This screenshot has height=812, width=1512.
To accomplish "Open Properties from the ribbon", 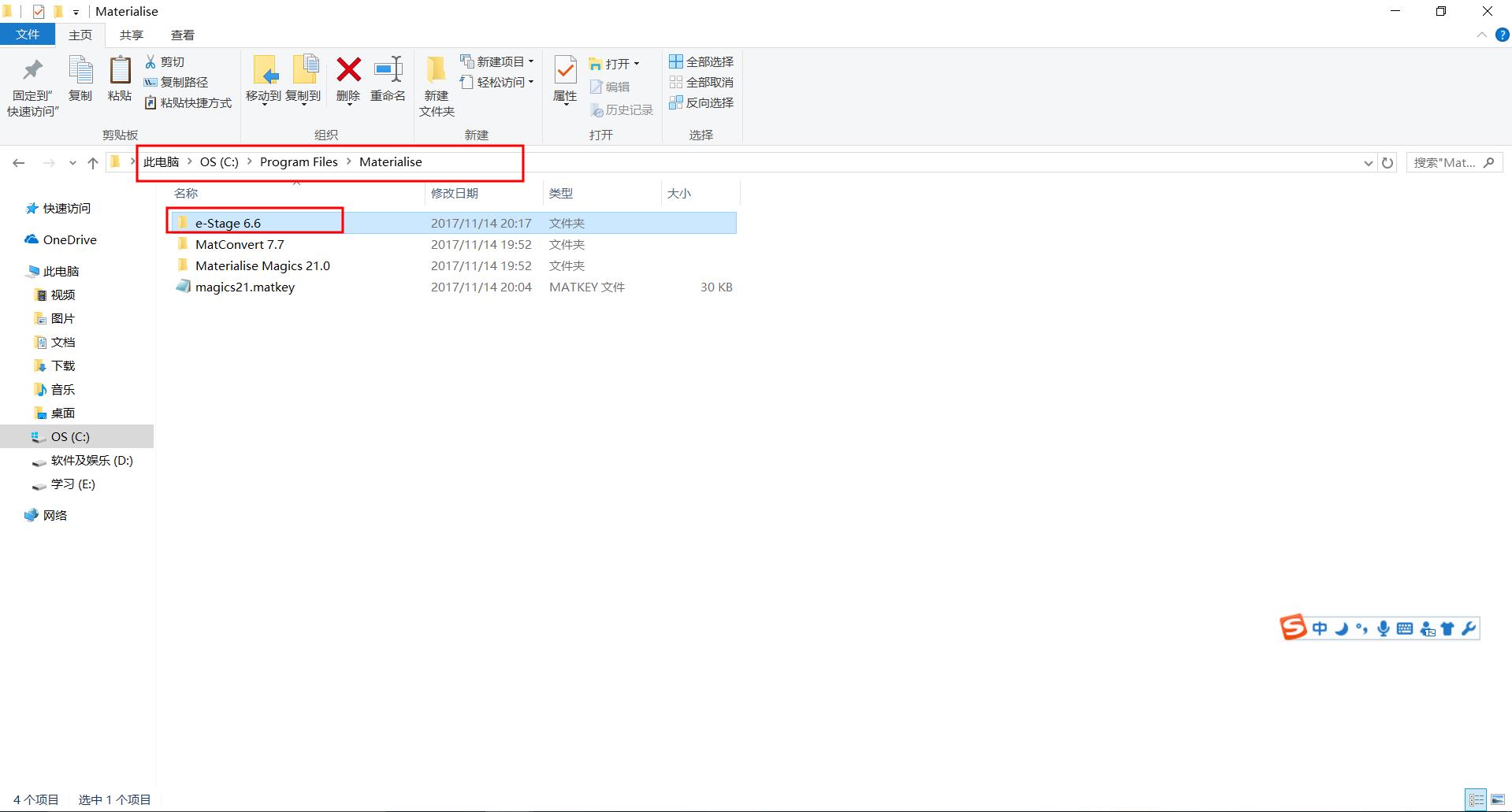I will [x=565, y=71].
